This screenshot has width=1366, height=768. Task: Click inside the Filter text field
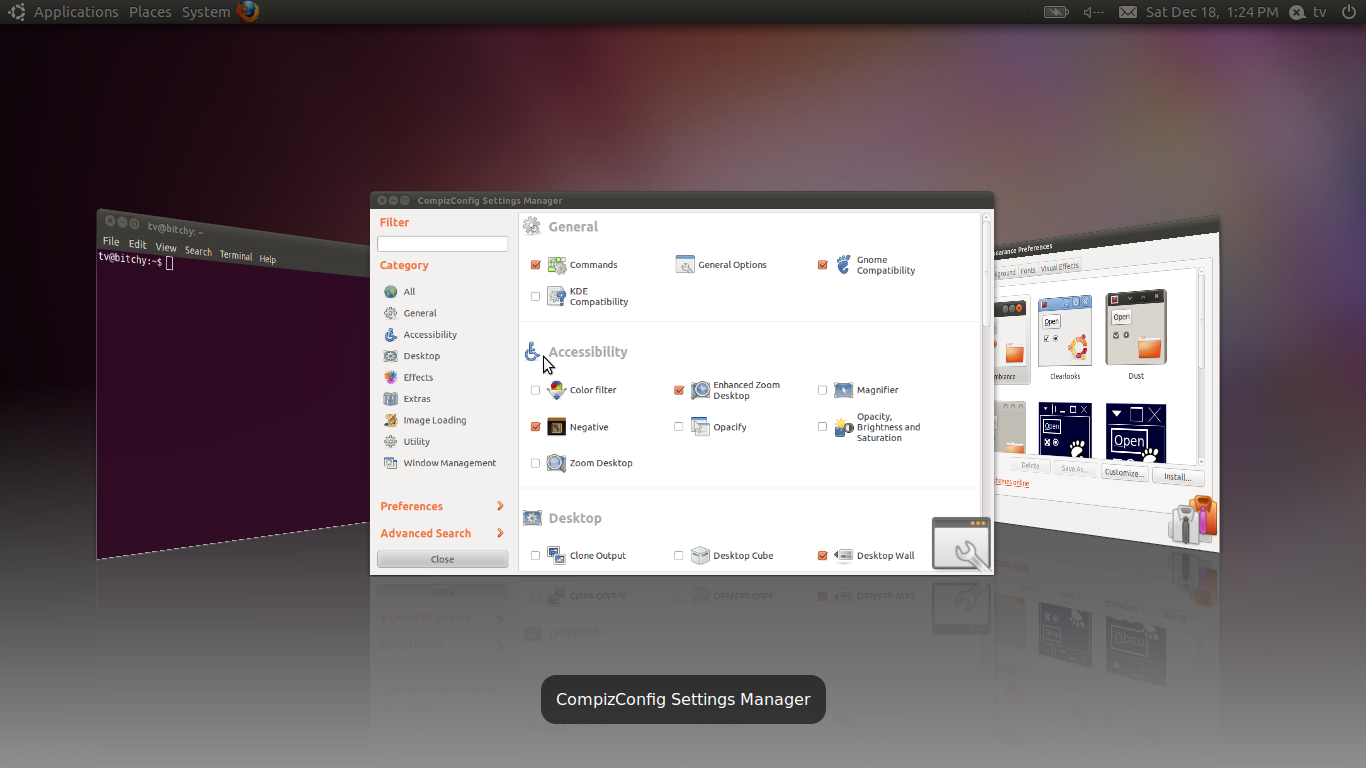click(x=442, y=243)
